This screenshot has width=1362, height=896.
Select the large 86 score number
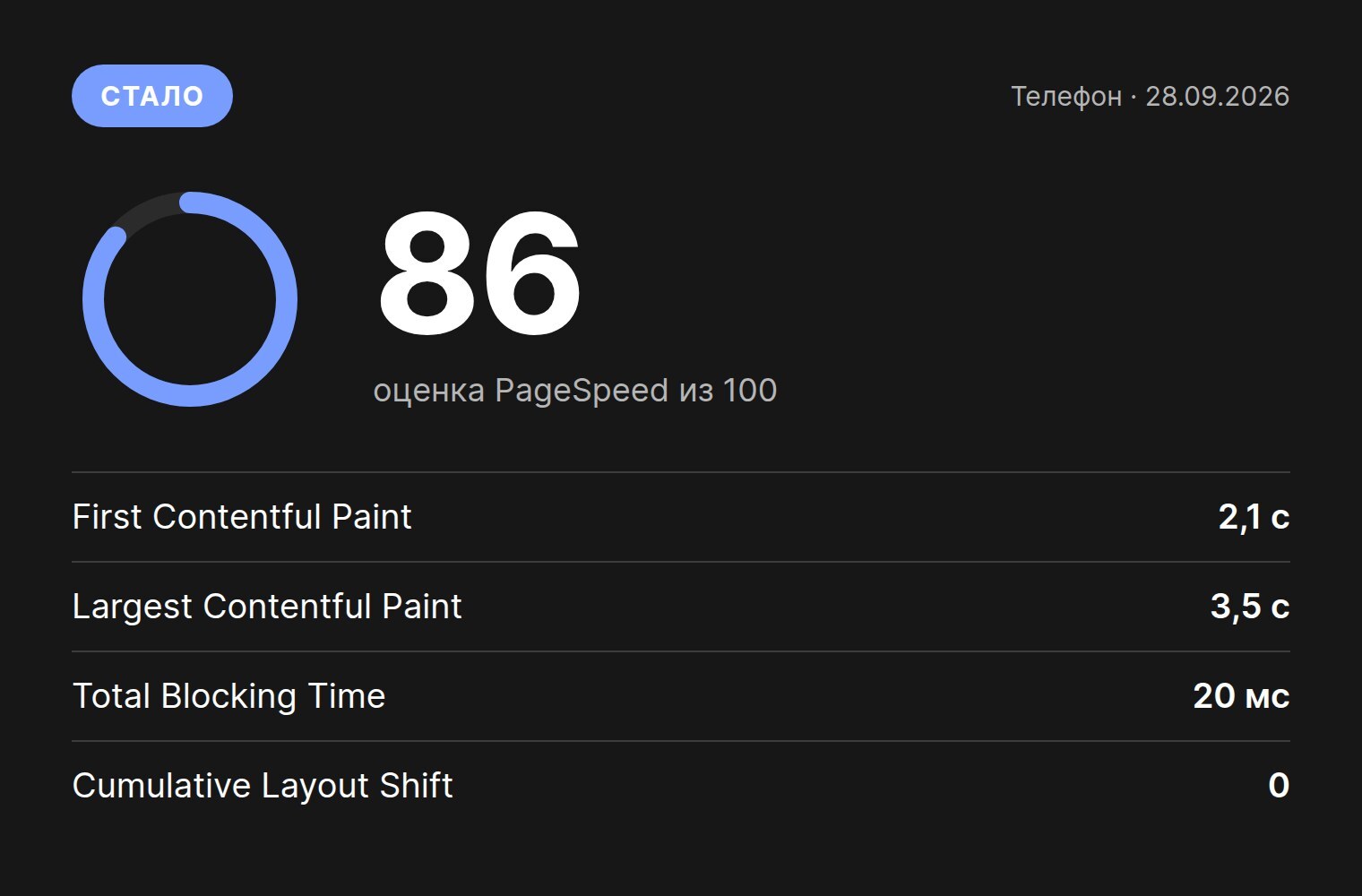[x=480, y=272]
